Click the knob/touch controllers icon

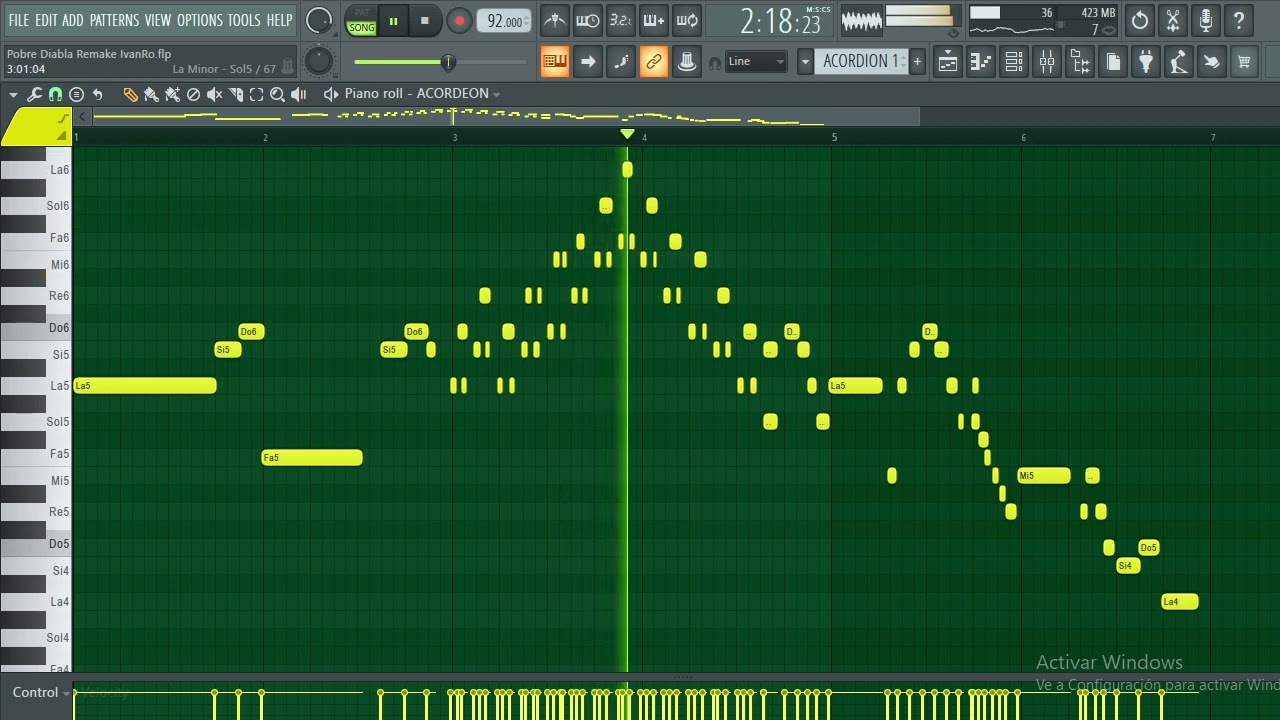(x=687, y=62)
